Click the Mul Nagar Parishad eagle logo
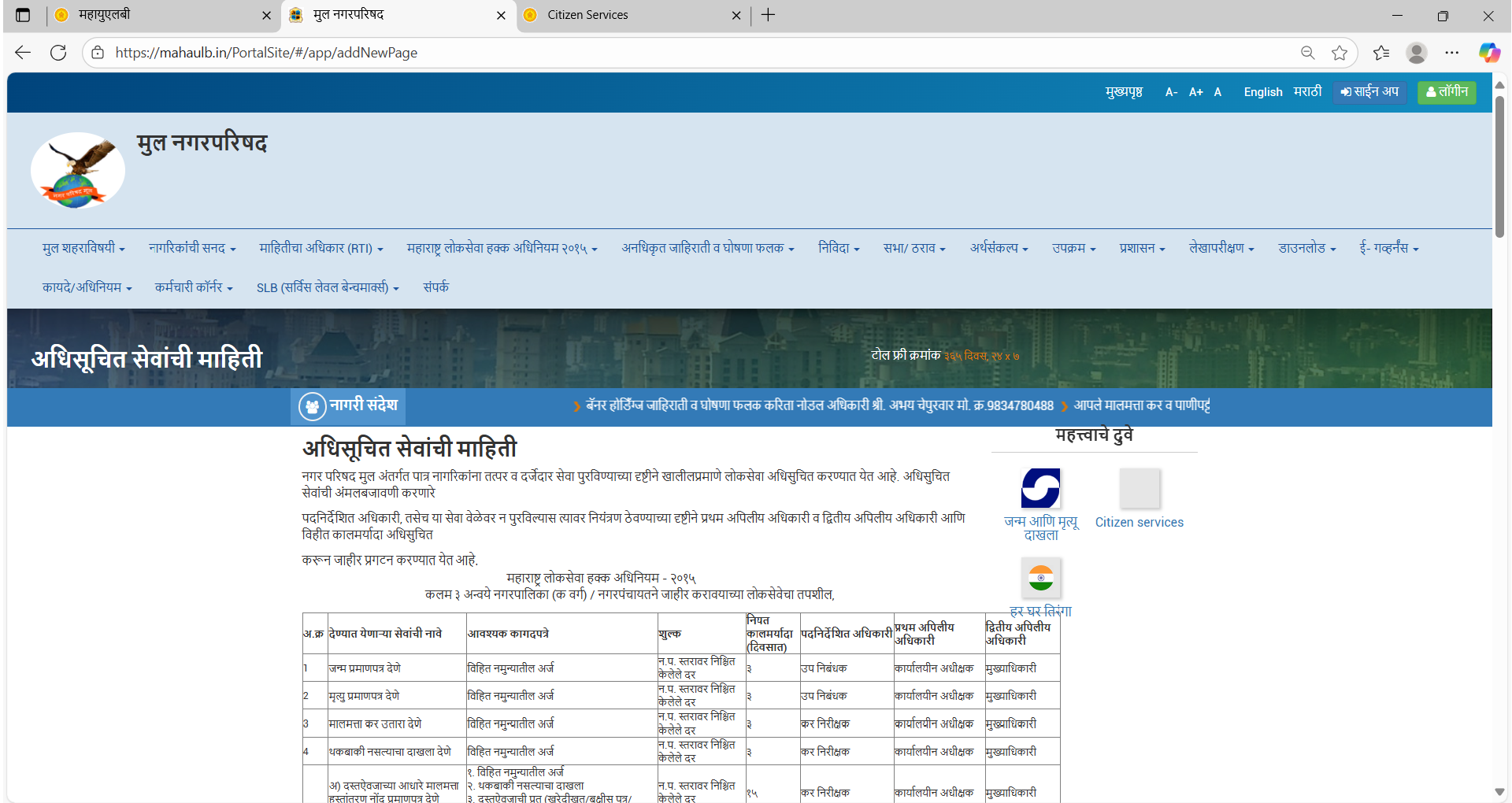Viewport: 1512px width, 803px height. 77,171
